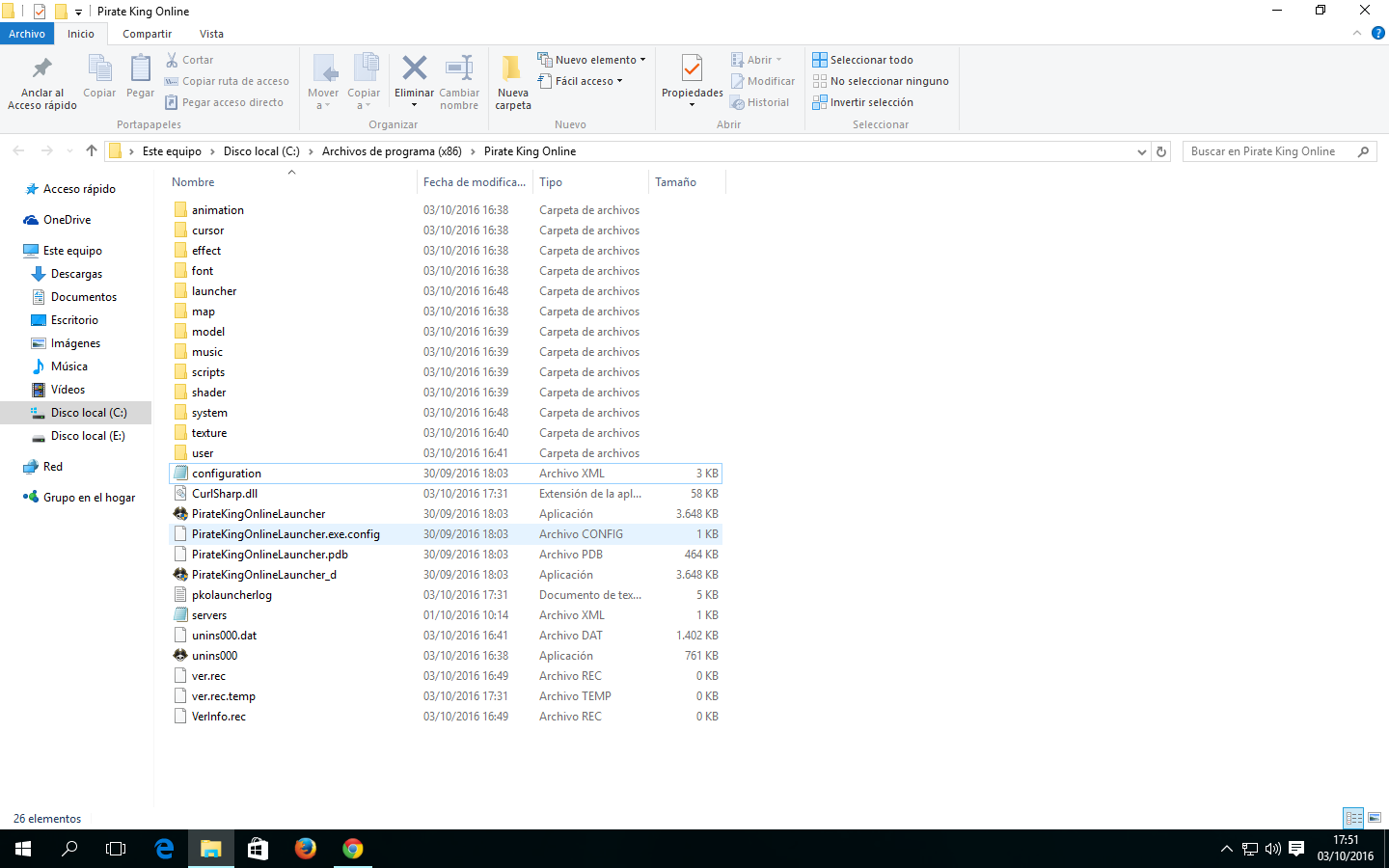Open the Windows Store from taskbar
The width and height of the screenshot is (1389, 868).
pos(258,849)
